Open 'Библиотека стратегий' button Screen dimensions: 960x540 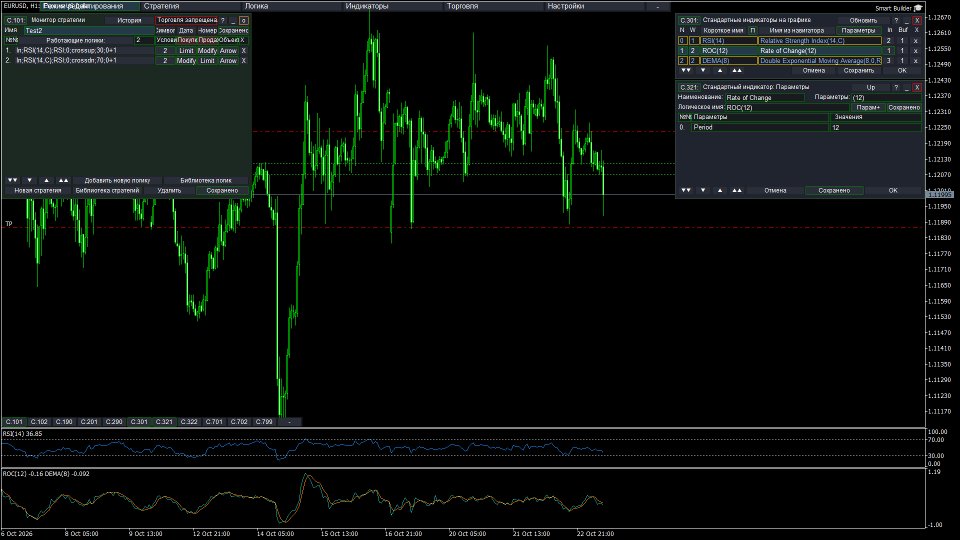(x=107, y=190)
